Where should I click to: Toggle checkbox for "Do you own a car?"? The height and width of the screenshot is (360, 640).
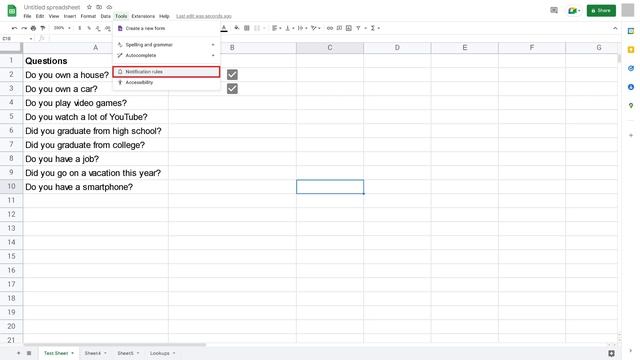pos(232,89)
